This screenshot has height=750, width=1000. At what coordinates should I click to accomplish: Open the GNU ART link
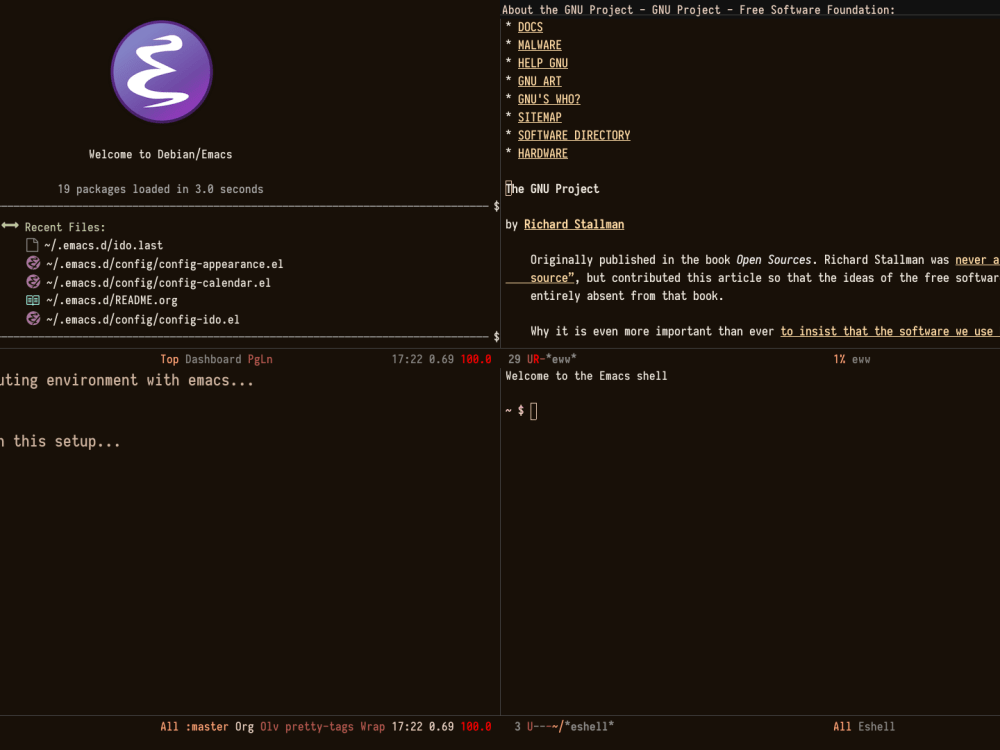540,81
